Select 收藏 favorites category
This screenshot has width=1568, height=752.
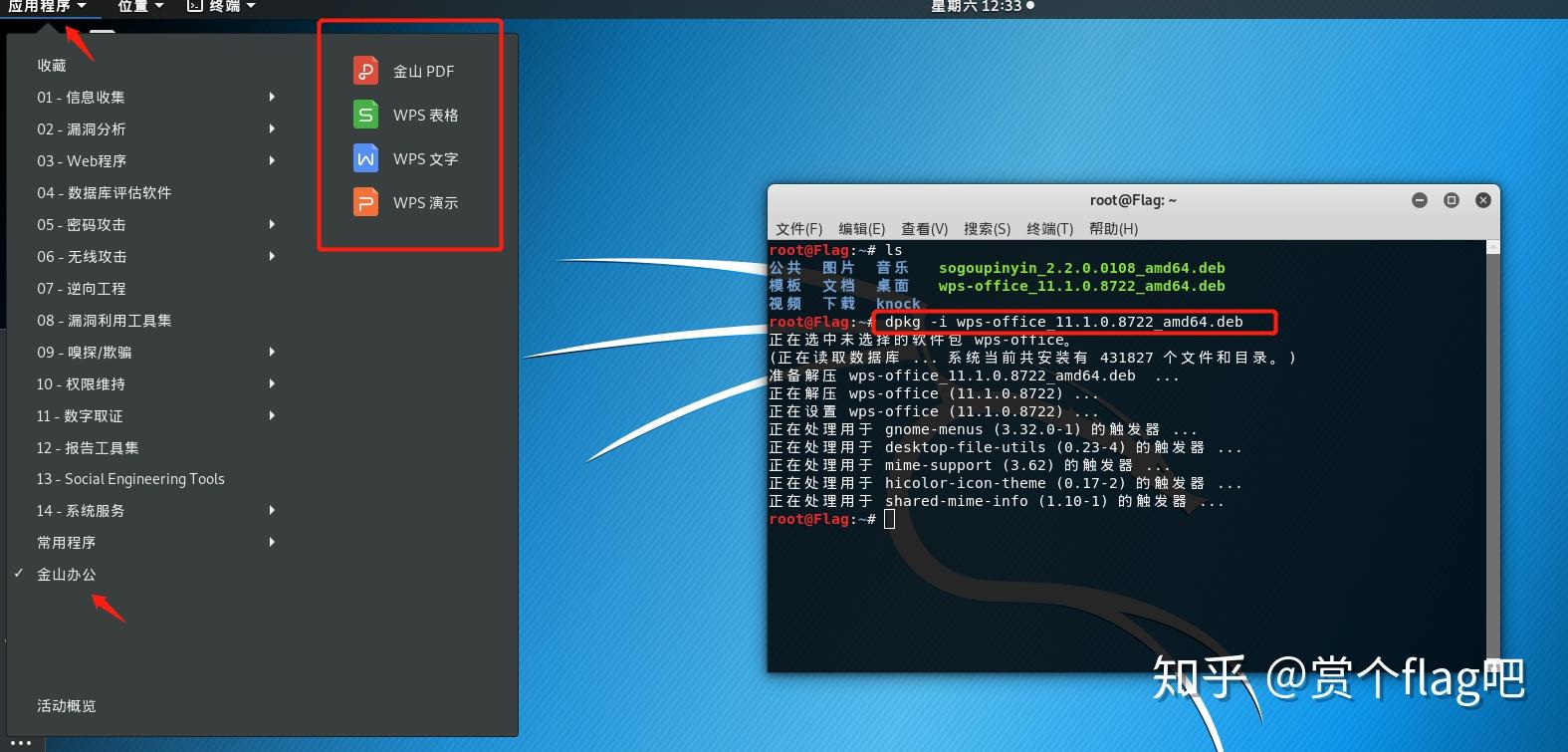(52, 65)
